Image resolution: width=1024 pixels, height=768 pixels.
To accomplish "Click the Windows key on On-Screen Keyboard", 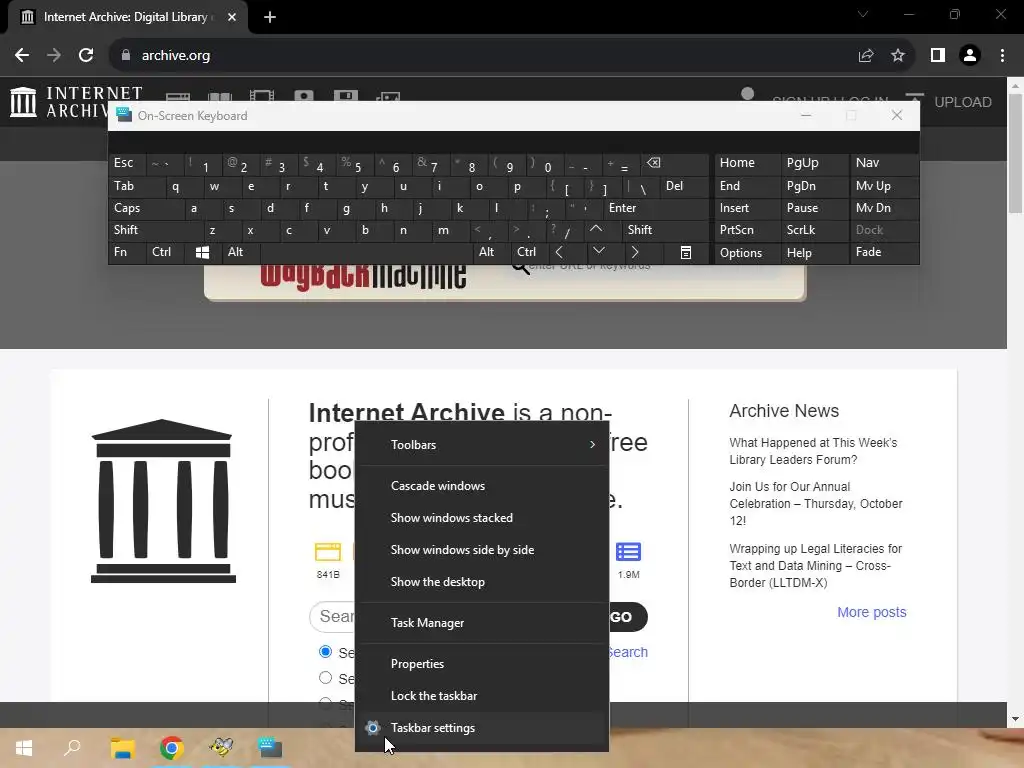I will click(202, 253).
